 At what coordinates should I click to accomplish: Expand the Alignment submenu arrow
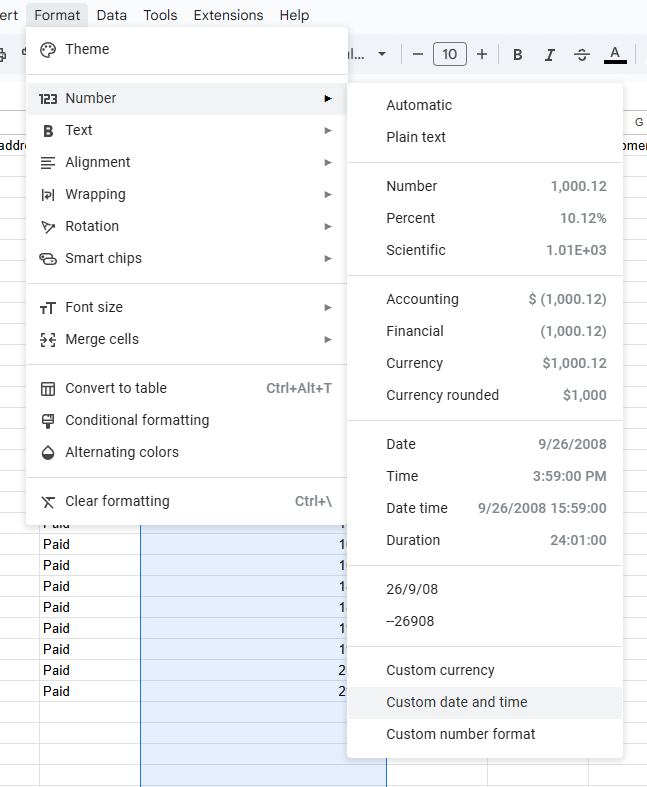coord(328,163)
